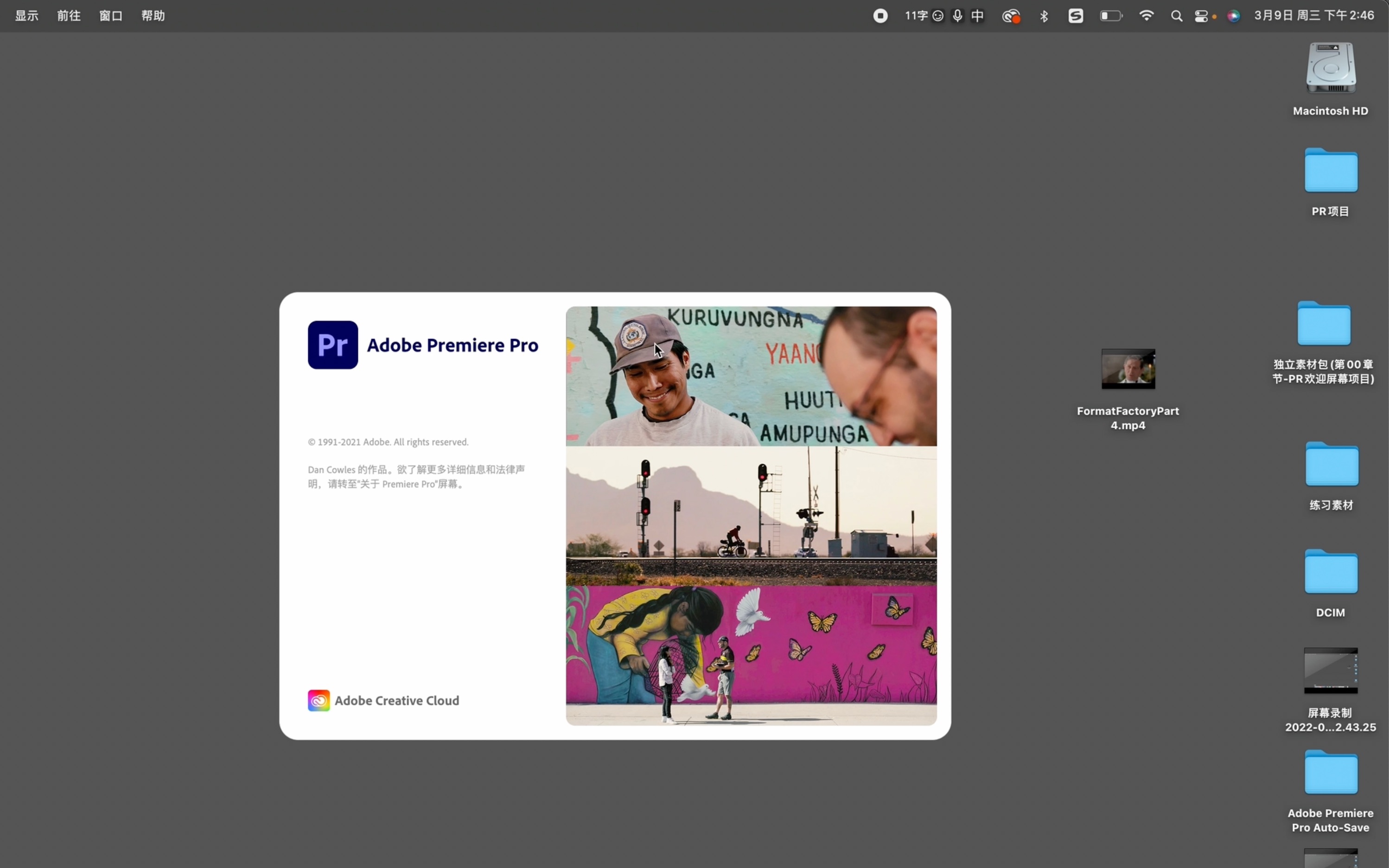Open Control Center toggles icon
The height and width of the screenshot is (868, 1389).
pyautogui.click(x=1201, y=16)
